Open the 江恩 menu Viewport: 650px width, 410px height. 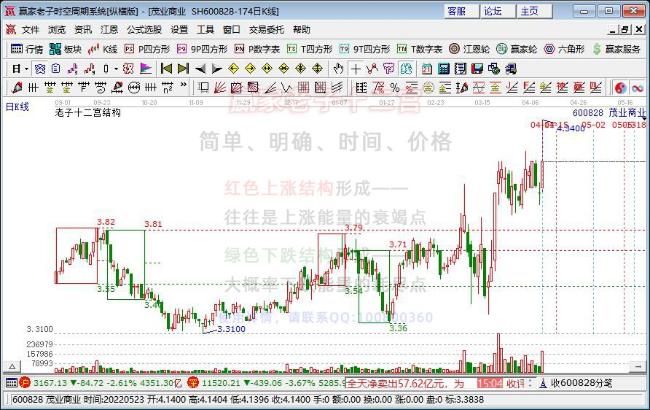[x=109, y=29]
